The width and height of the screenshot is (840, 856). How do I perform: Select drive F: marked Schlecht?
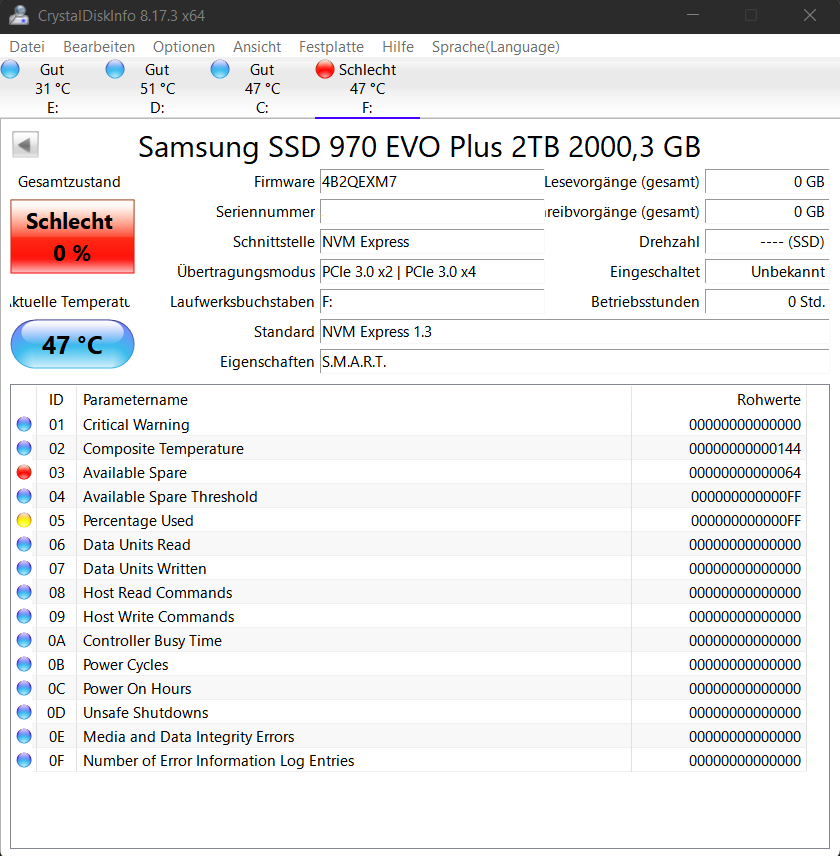[x=367, y=88]
